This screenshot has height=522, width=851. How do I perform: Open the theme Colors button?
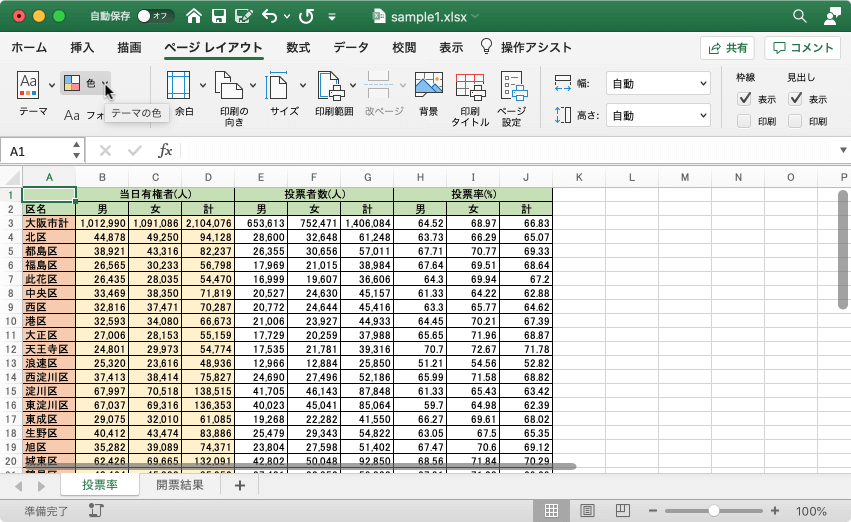point(87,83)
